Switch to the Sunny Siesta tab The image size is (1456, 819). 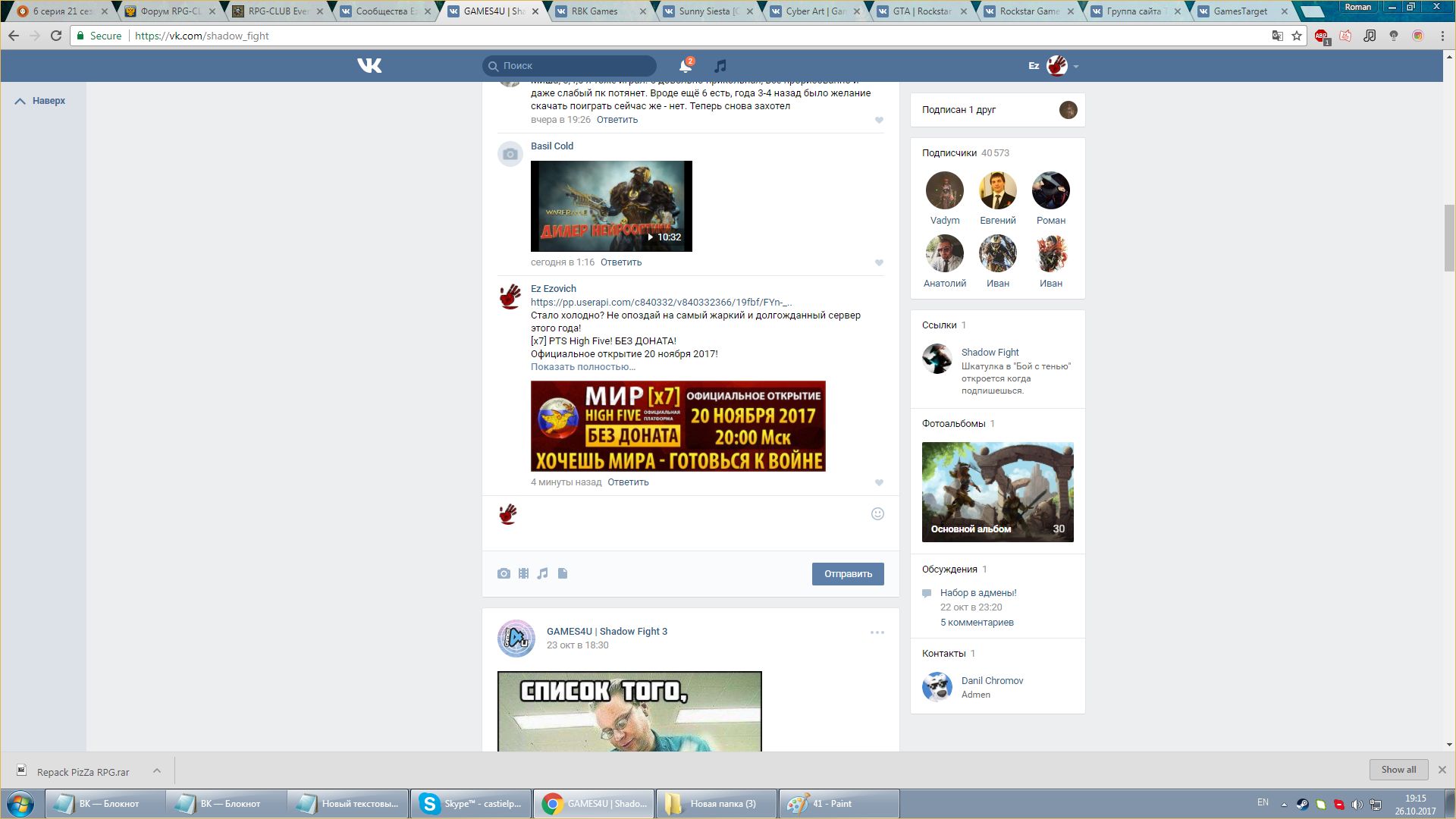tap(708, 11)
